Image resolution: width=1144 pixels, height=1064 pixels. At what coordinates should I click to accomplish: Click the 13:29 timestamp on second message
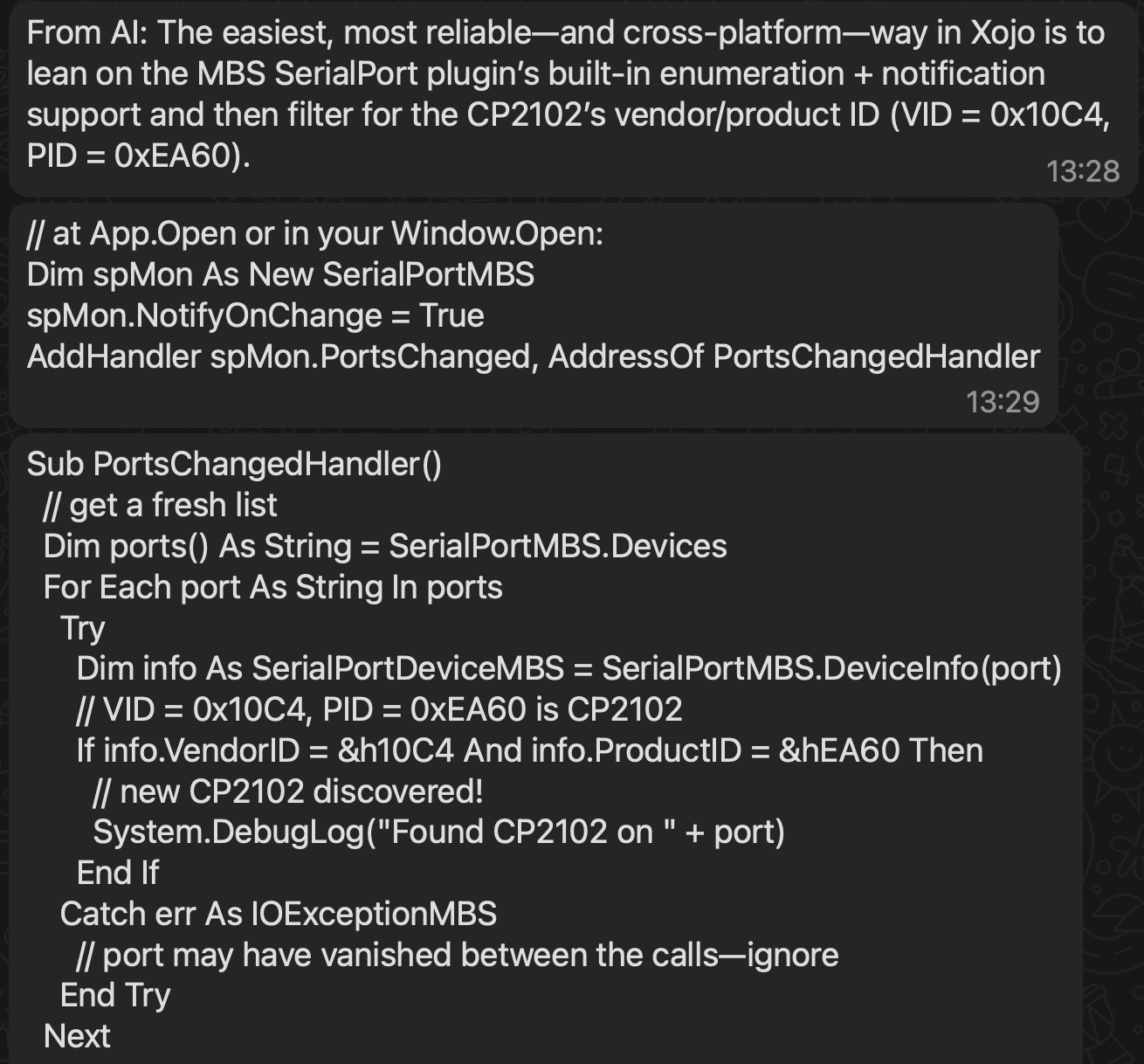tap(1003, 402)
